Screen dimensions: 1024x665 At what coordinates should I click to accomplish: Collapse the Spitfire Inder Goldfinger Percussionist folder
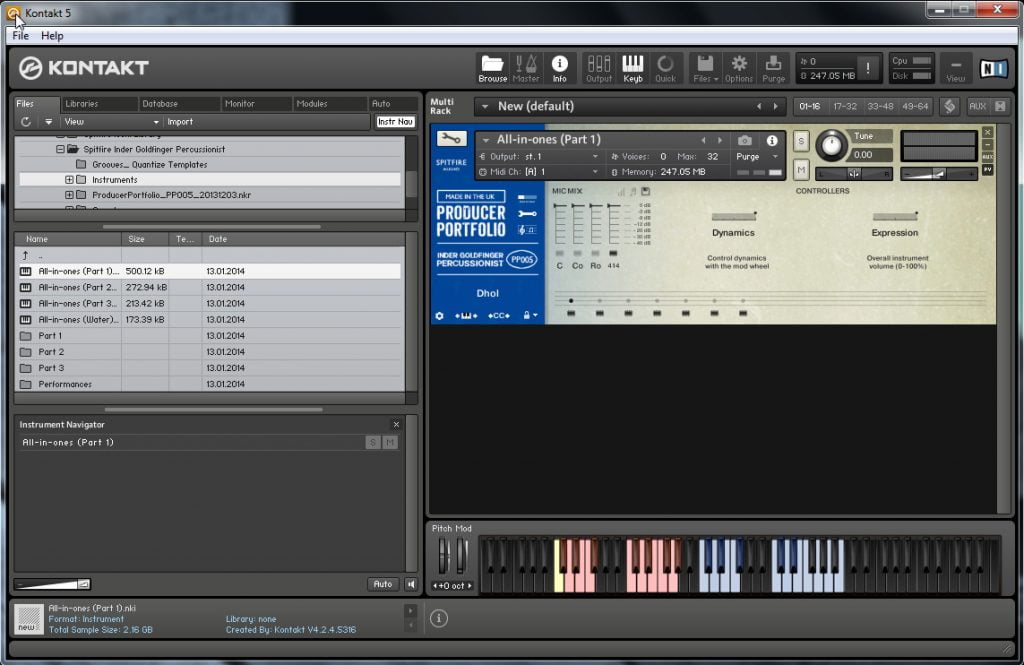click(60, 149)
